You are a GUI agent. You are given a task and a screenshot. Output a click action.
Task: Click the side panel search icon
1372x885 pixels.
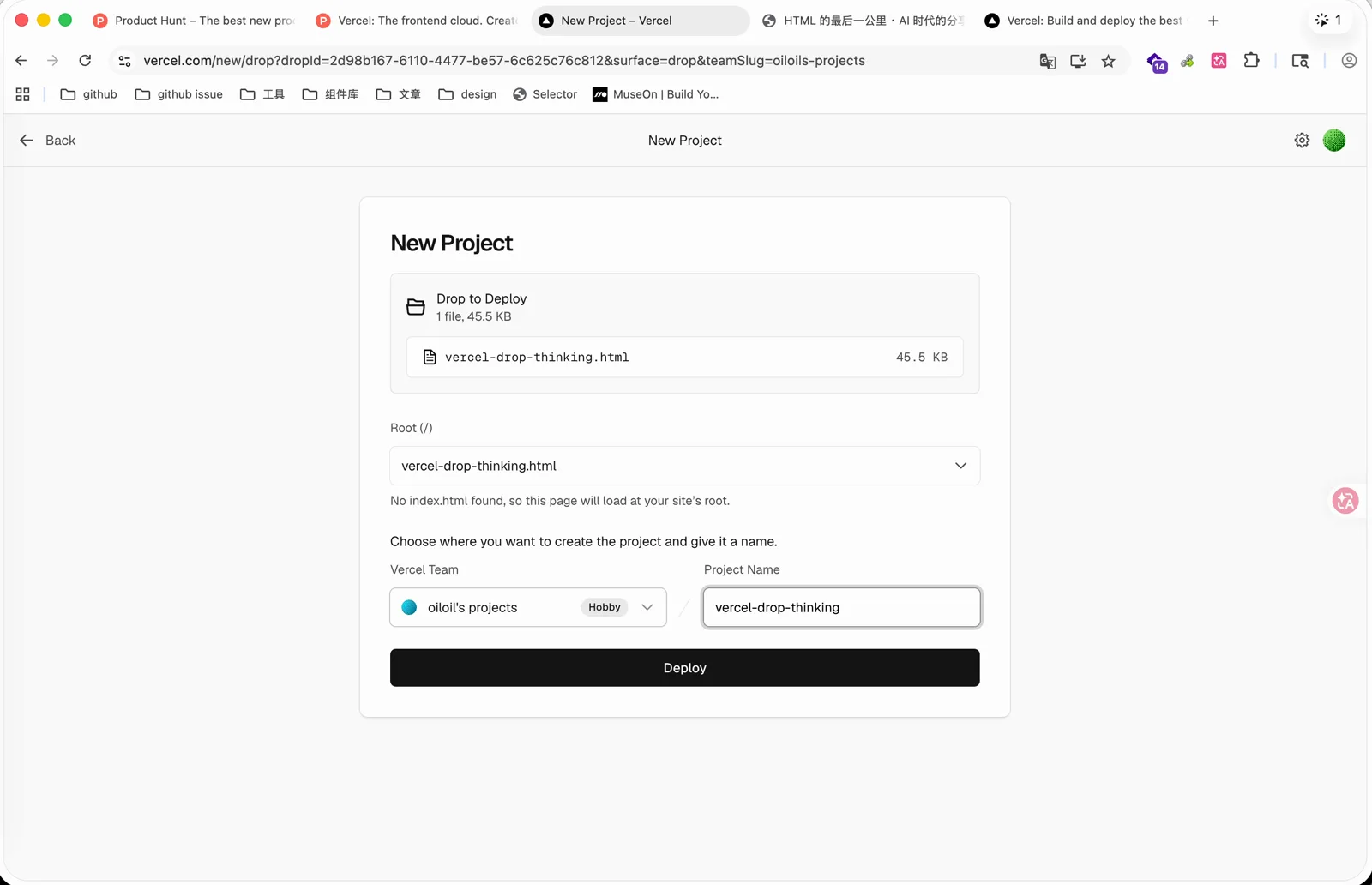click(x=1300, y=61)
